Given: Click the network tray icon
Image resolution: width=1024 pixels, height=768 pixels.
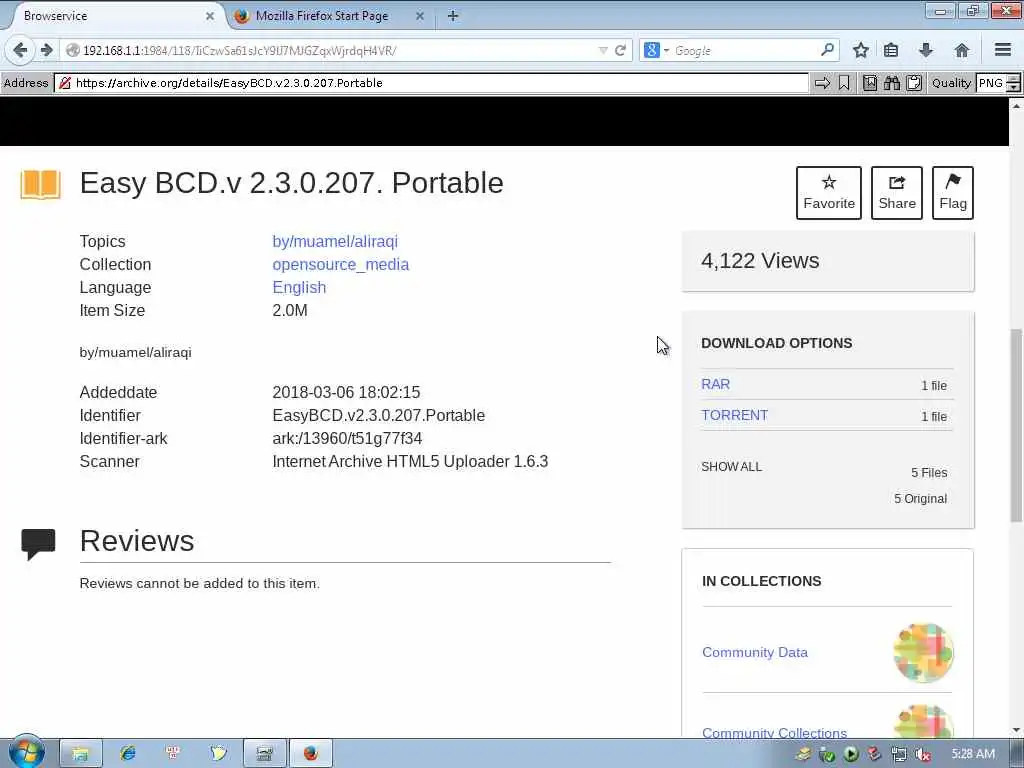Looking at the screenshot, I should pos(899,754).
